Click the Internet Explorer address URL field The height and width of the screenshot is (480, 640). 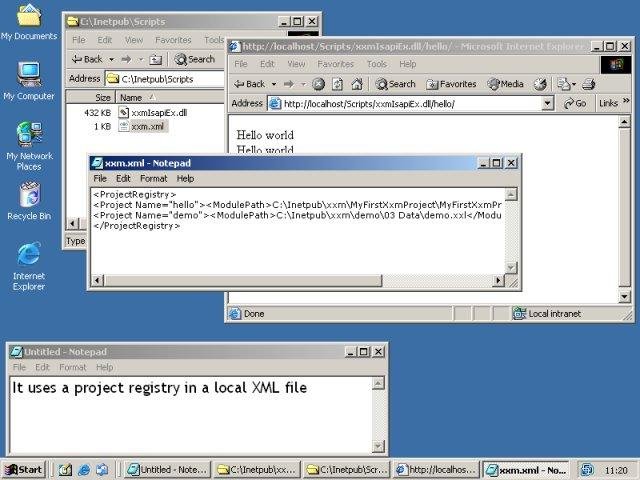[410, 104]
